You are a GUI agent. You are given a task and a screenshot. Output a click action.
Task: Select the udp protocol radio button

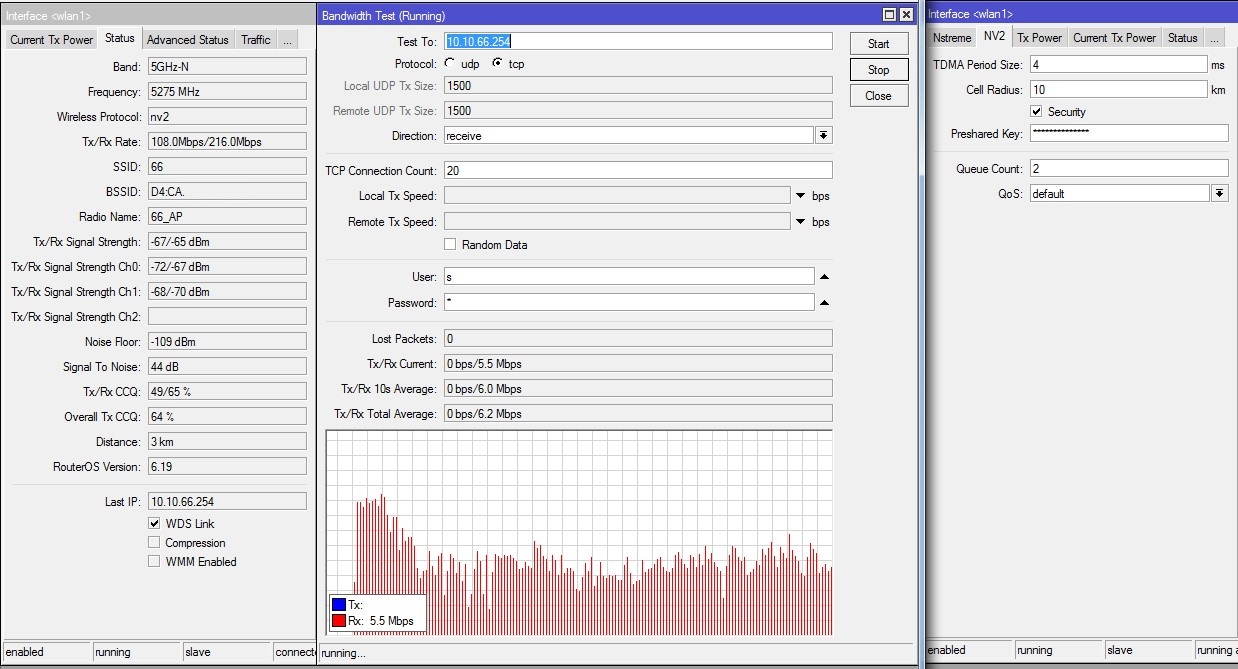click(x=450, y=64)
